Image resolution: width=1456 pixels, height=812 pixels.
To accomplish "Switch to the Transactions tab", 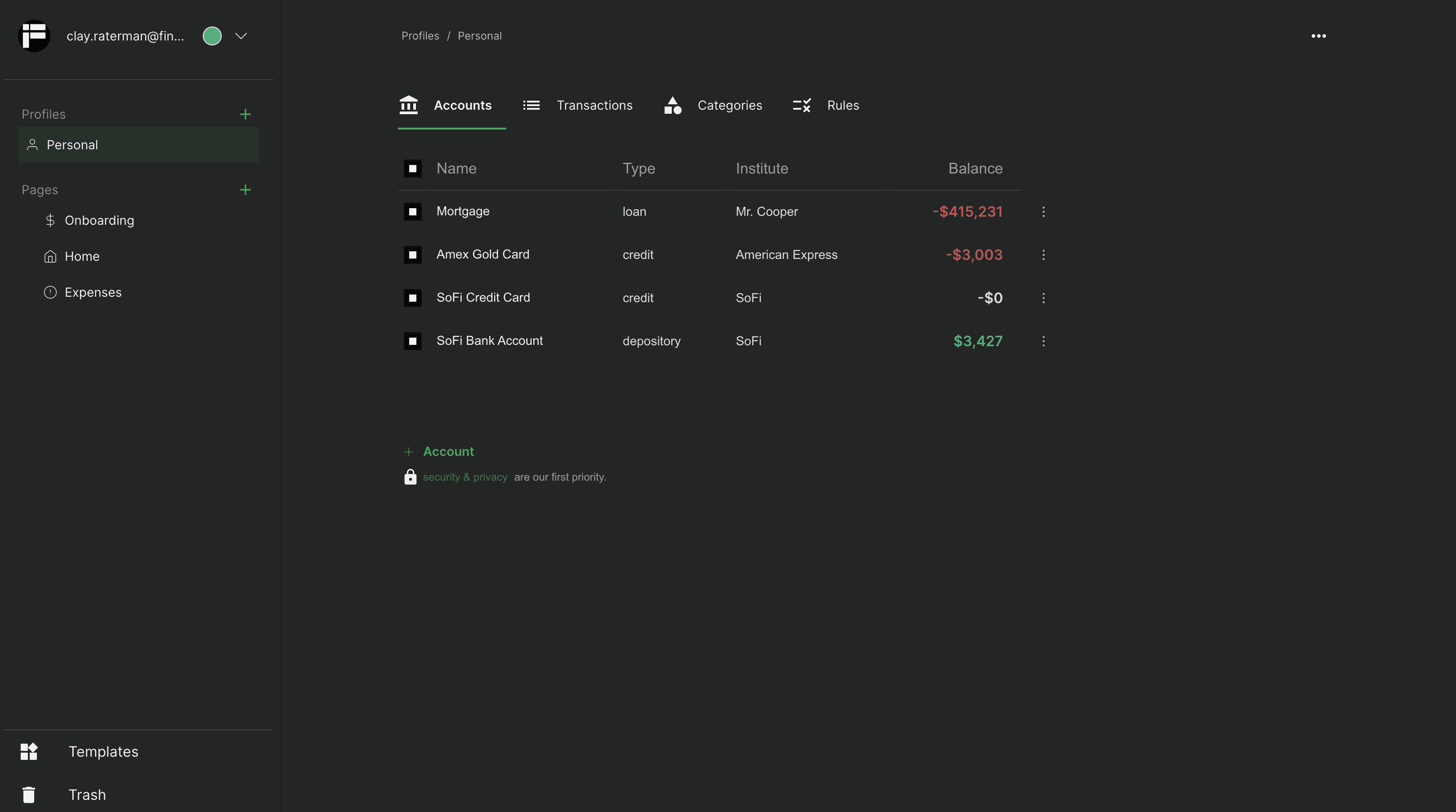I will 577,106.
